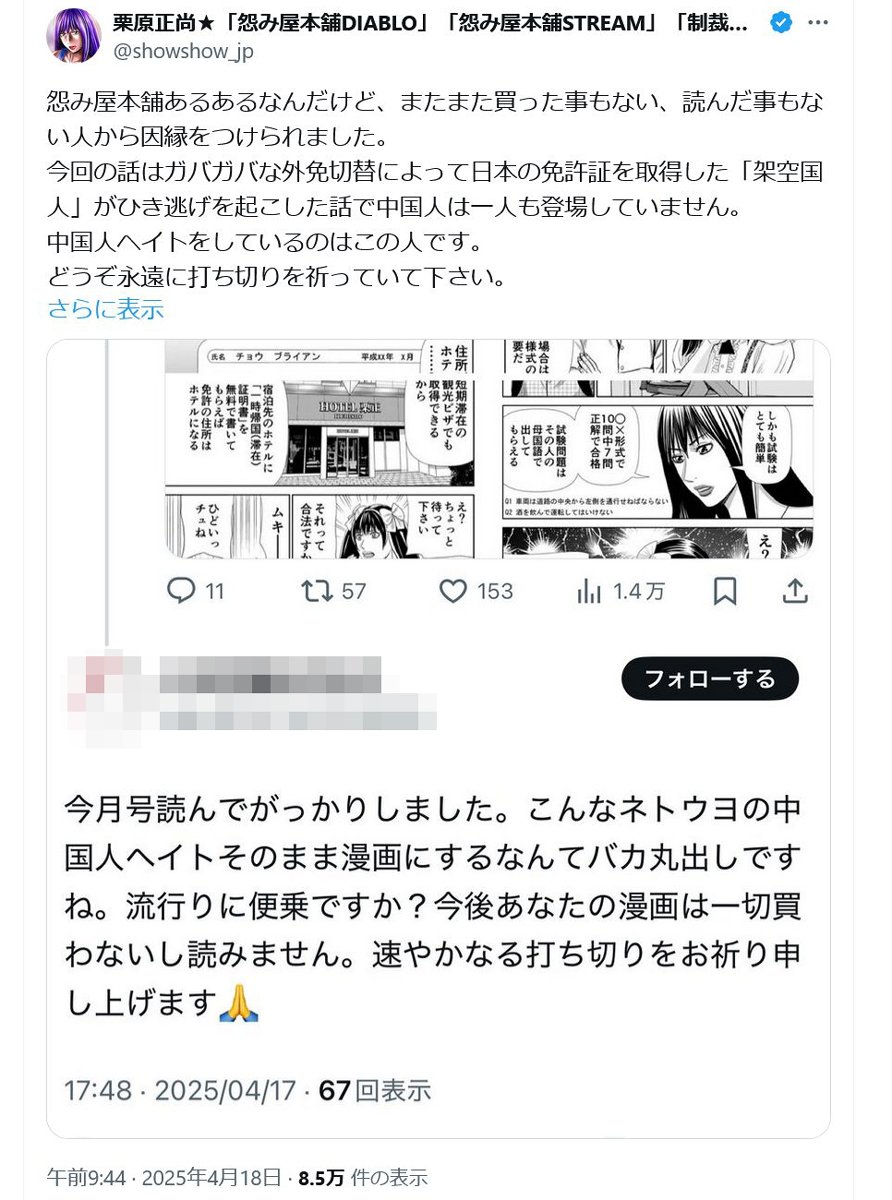This screenshot has width=892, height=1200.
Task: Expand post with さらに表示 link
Action: 105,309
